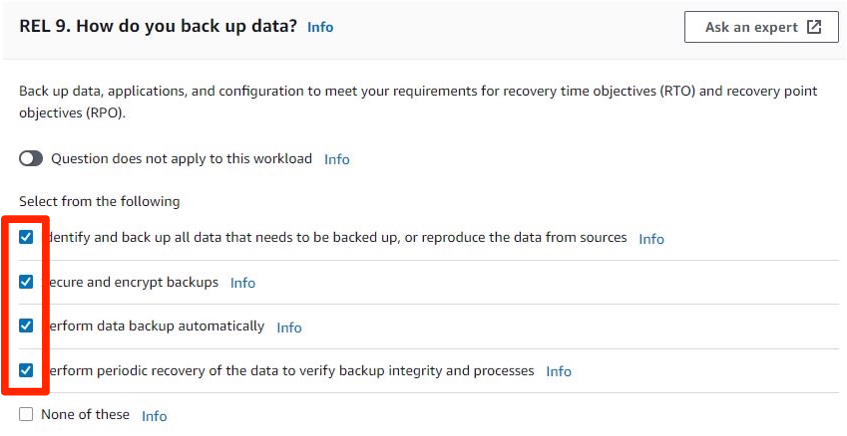Uncheck 'Perform periodic recovery of the data' checkbox
The image size is (847, 436).
(26, 370)
